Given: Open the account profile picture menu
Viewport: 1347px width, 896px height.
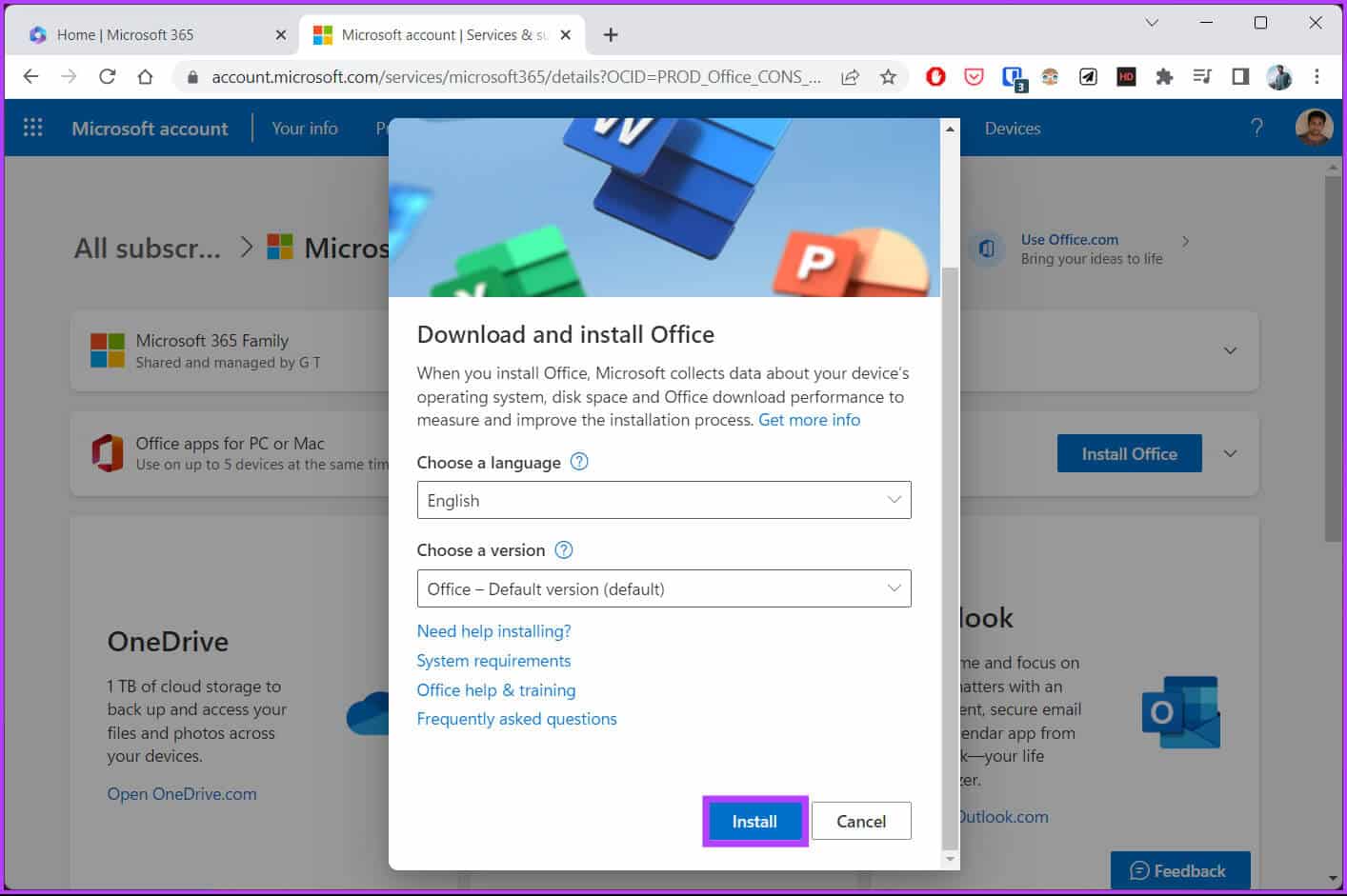Looking at the screenshot, I should [x=1314, y=128].
